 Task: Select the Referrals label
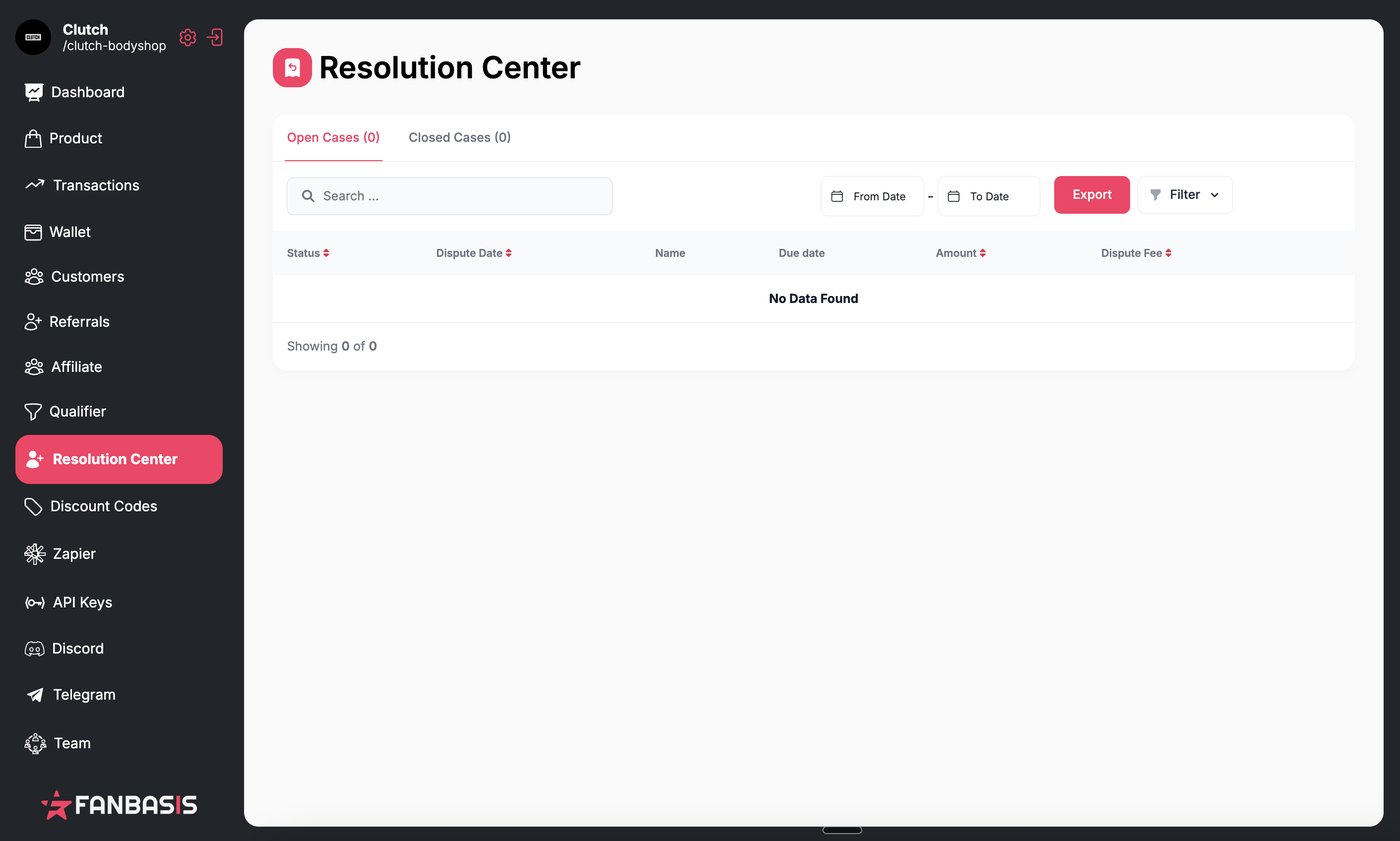[80, 322]
